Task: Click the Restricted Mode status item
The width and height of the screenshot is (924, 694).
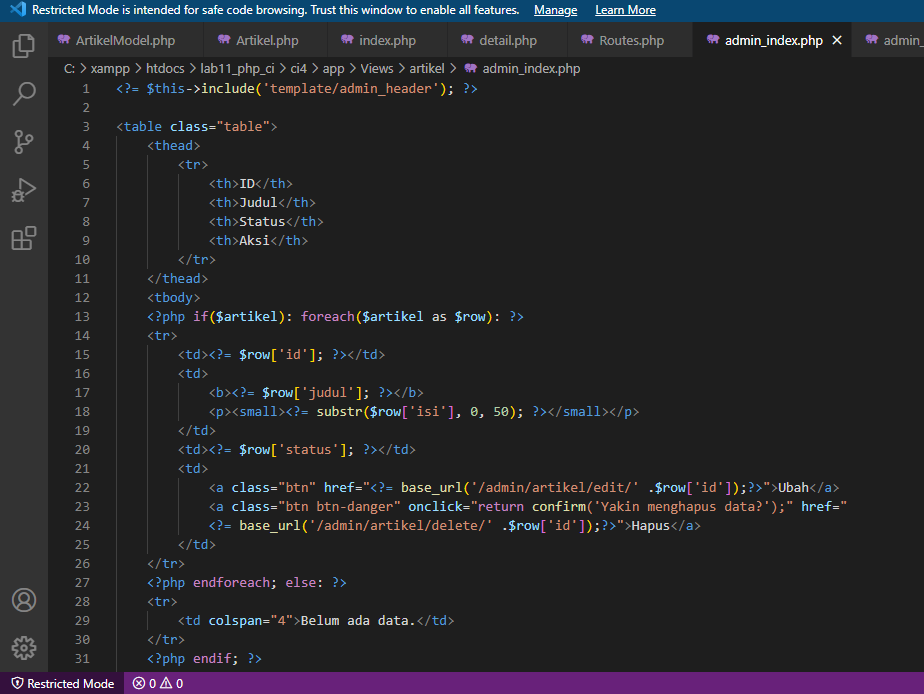Action: [x=62, y=683]
